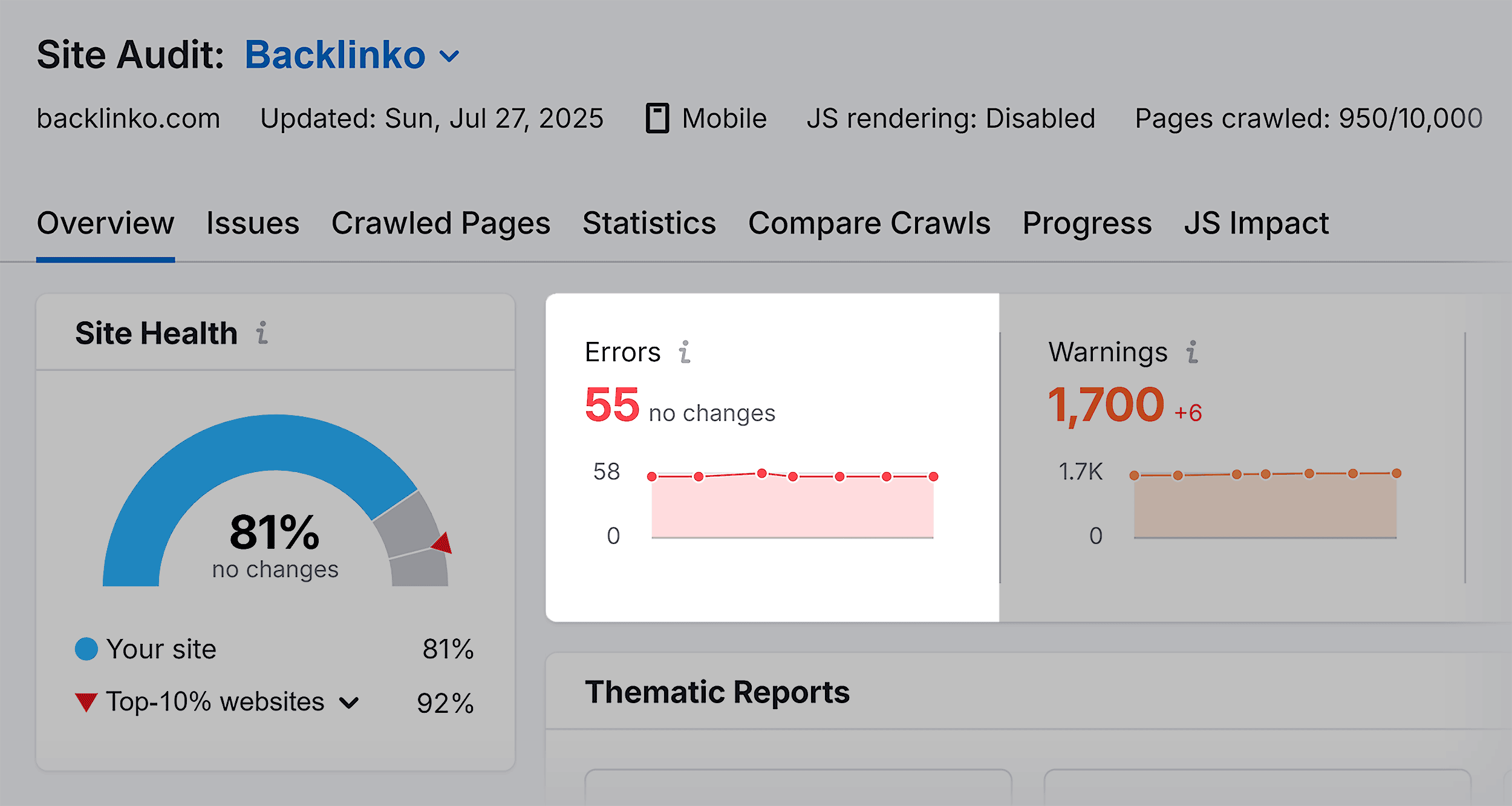This screenshot has height=806, width=1512.
Task: Open the Backlinko project dropdown chevron
Action: 449,57
